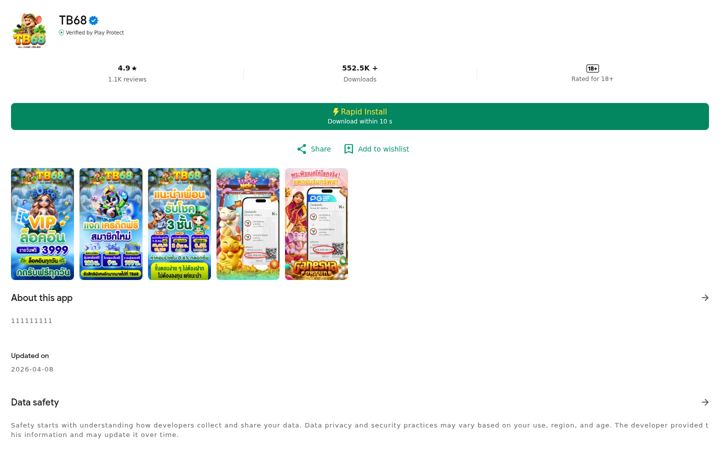Screen dimensions: 720x450
Task: Click the Verified by Play Protect label
Action: [x=95, y=33]
